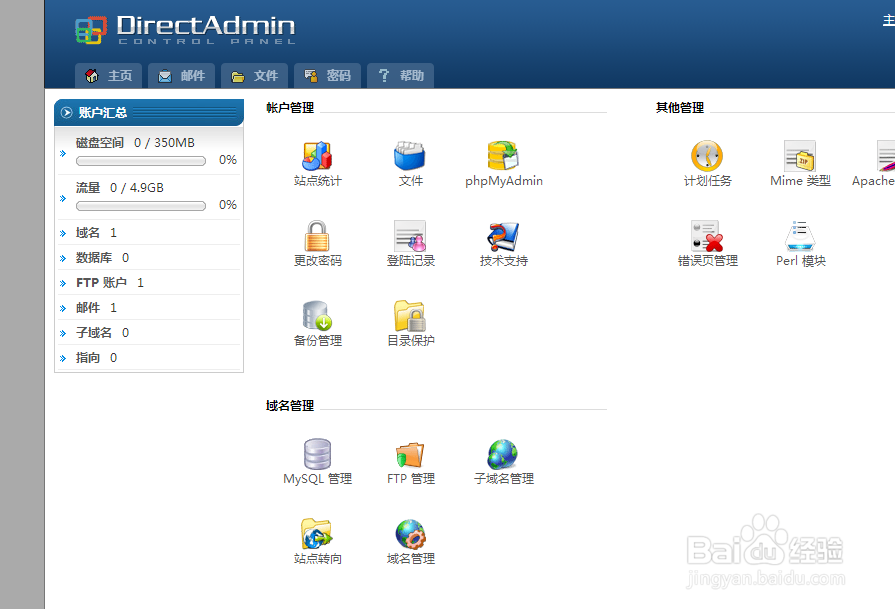Open 目录保护 directory protection icon
Image resolution: width=895 pixels, height=609 pixels.
click(x=409, y=316)
